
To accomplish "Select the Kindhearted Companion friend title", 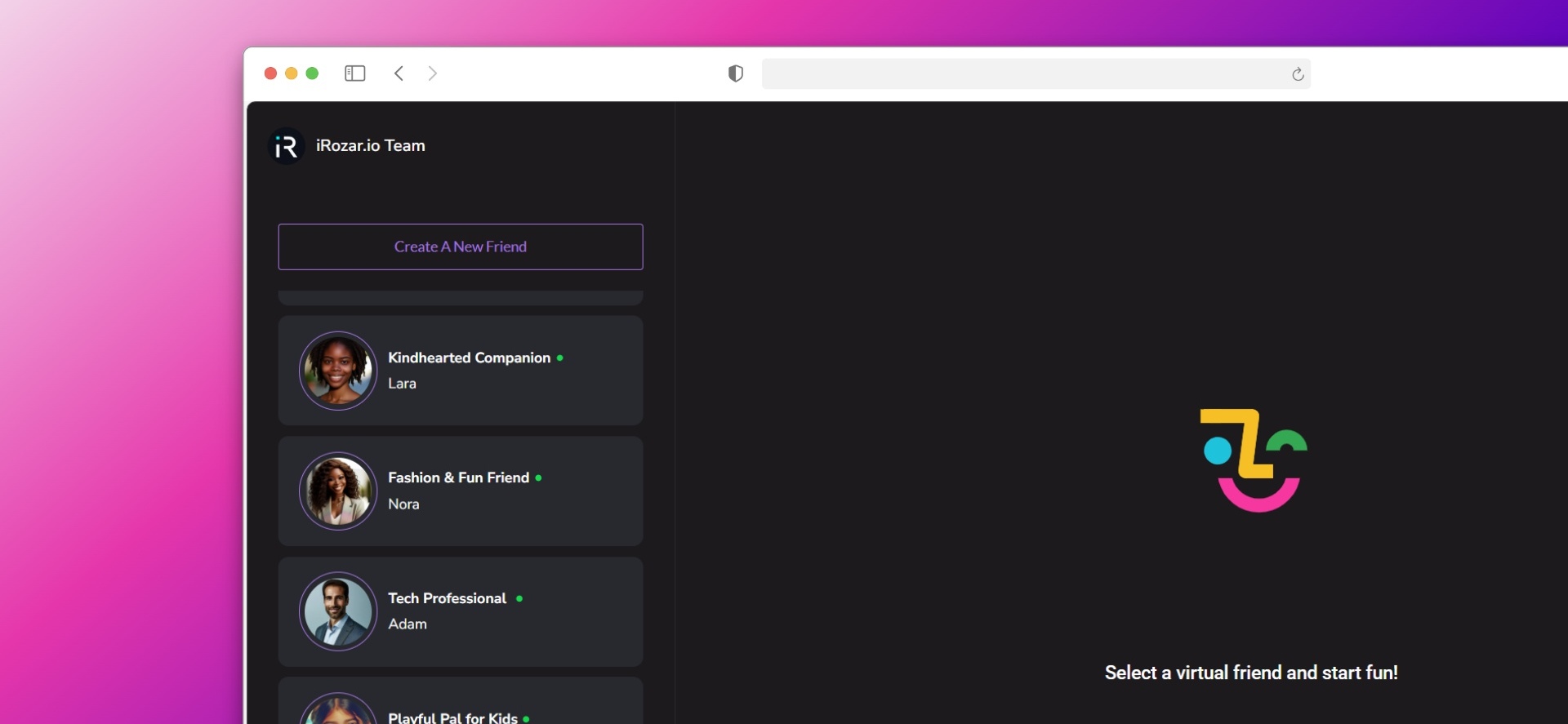I will pyautogui.click(x=469, y=358).
